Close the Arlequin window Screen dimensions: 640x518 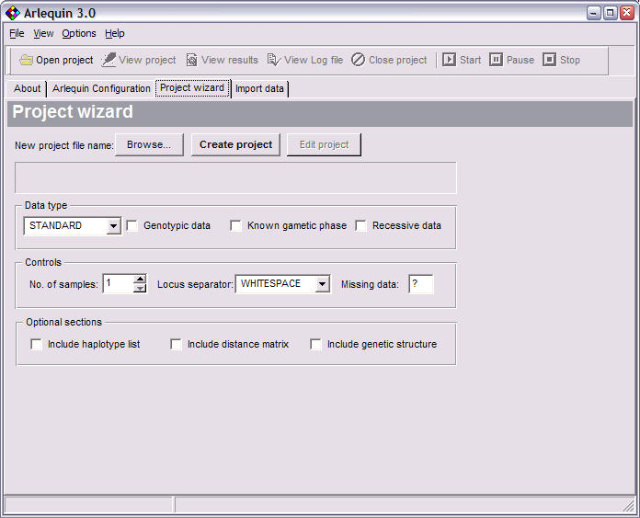pos(627,13)
